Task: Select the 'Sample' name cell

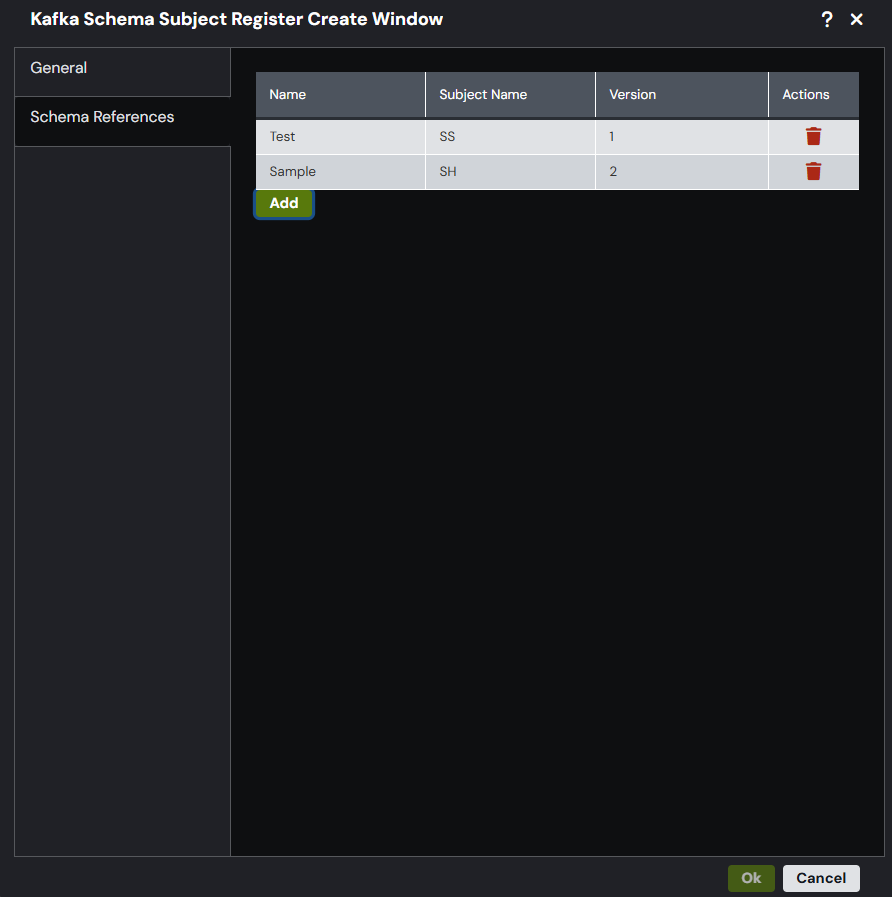Action: pos(340,172)
